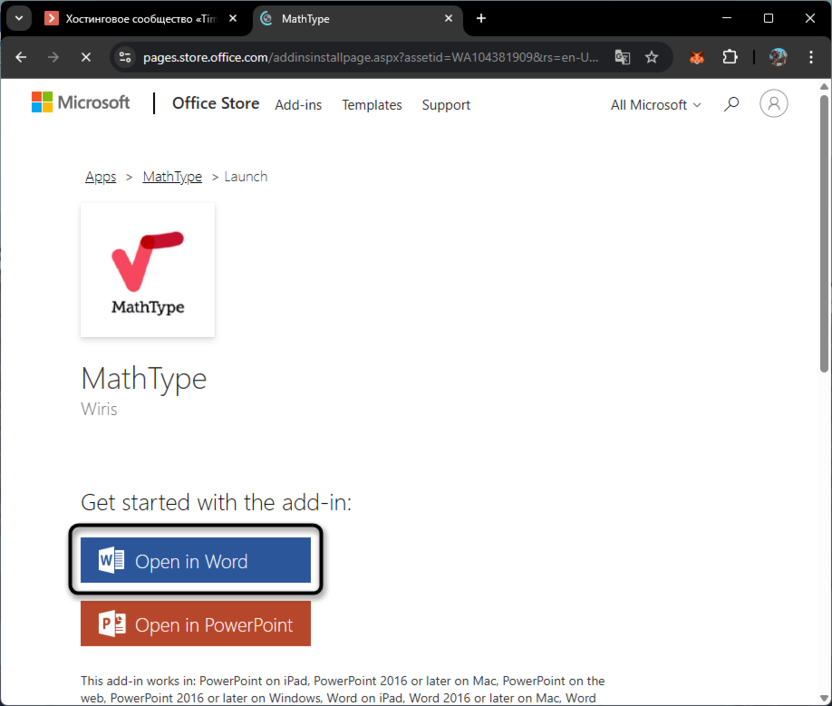The height and width of the screenshot is (706, 832).
Task: Go forward to the next page
Action: pyautogui.click(x=53, y=57)
